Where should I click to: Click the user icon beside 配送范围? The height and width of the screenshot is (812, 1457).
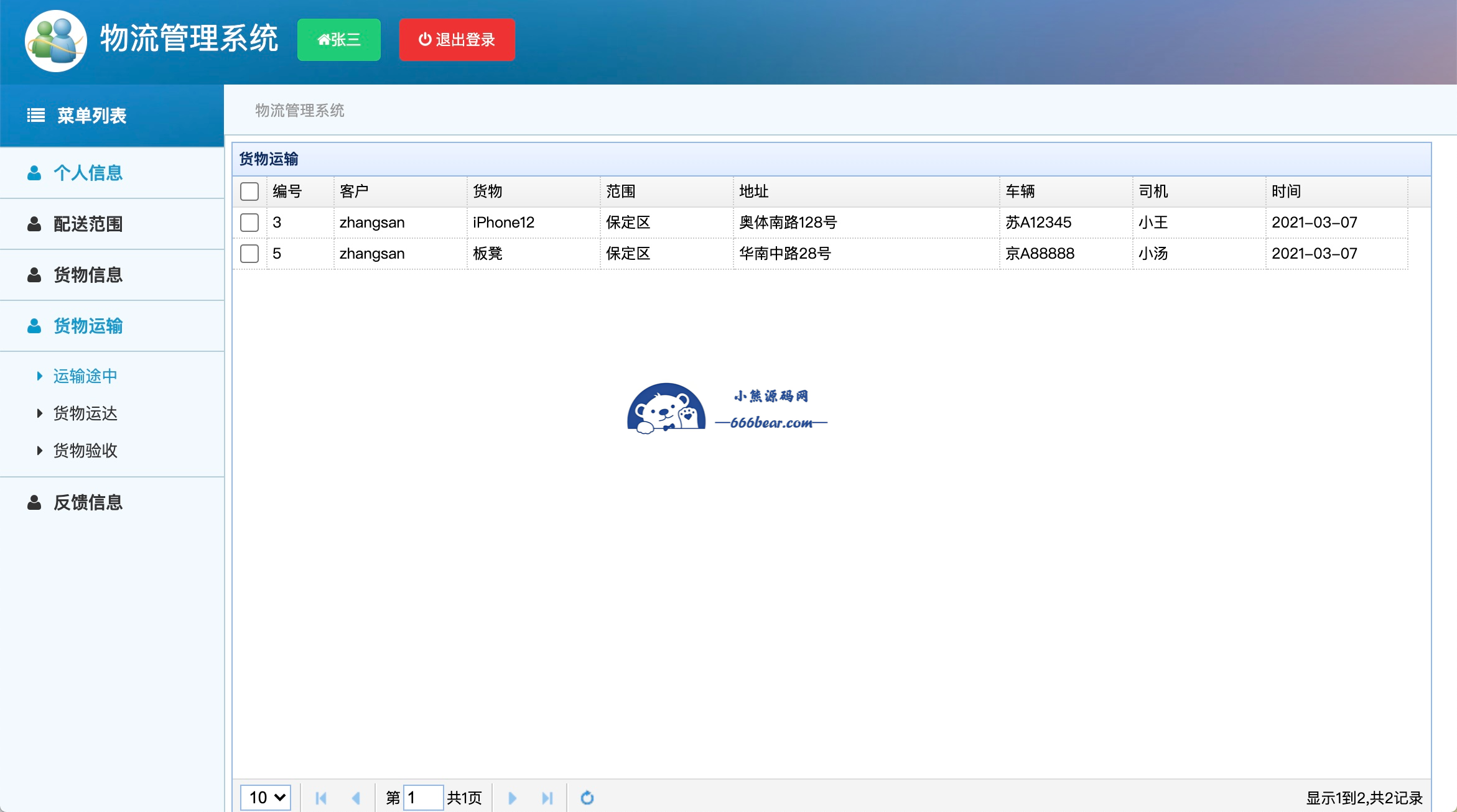click(34, 224)
